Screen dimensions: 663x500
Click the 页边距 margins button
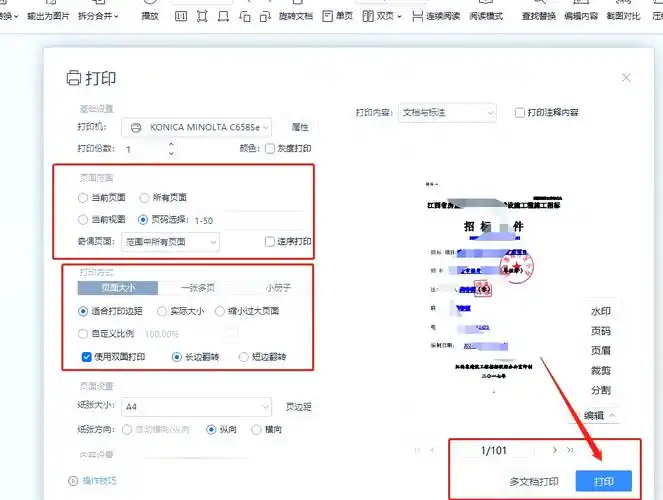coord(299,407)
